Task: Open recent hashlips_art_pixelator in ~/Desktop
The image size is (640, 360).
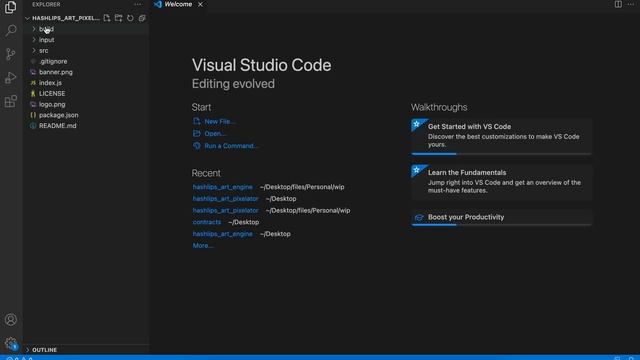Action: coord(225,199)
